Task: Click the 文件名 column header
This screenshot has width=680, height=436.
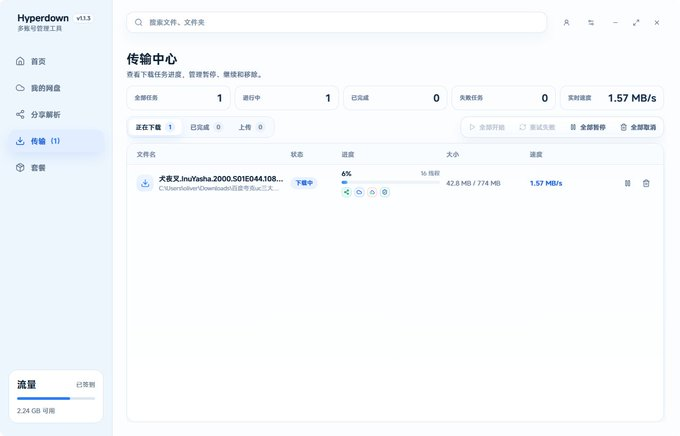Action: (x=146, y=154)
